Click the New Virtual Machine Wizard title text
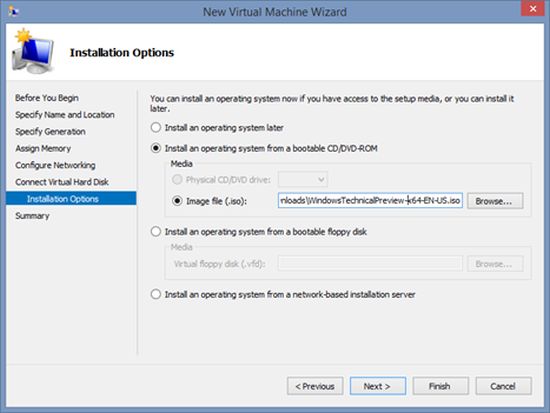Image resolution: width=550 pixels, height=413 pixels. click(275, 12)
